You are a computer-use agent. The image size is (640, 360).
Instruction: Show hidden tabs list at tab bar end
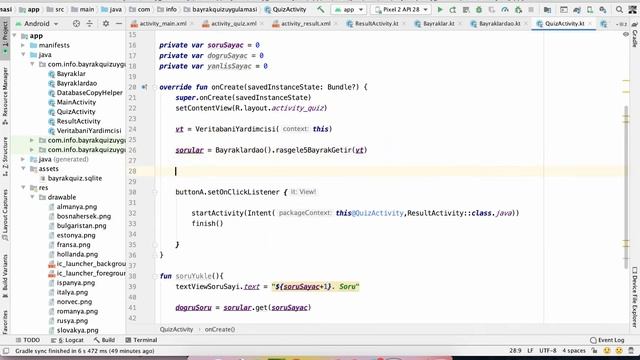click(623, 24)
